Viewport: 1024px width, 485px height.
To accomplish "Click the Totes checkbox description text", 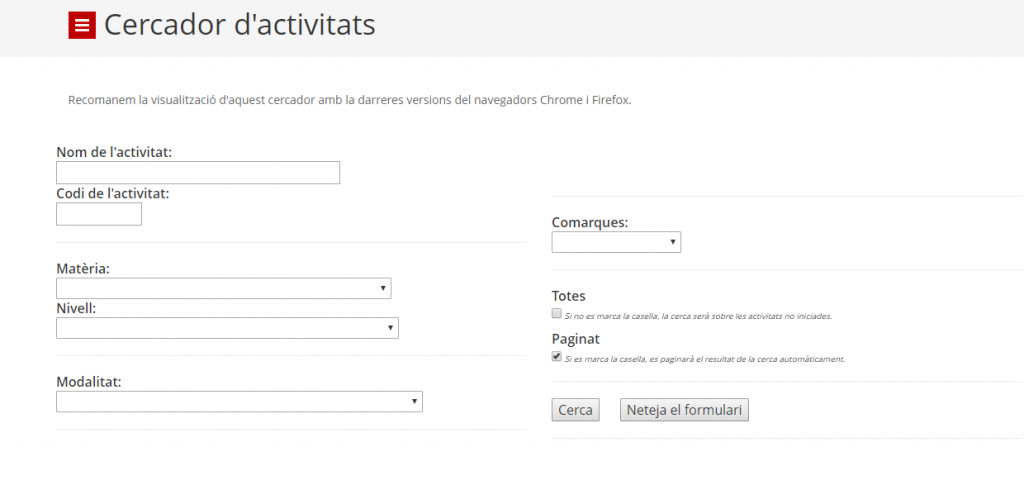I will (x=698, y=316).
